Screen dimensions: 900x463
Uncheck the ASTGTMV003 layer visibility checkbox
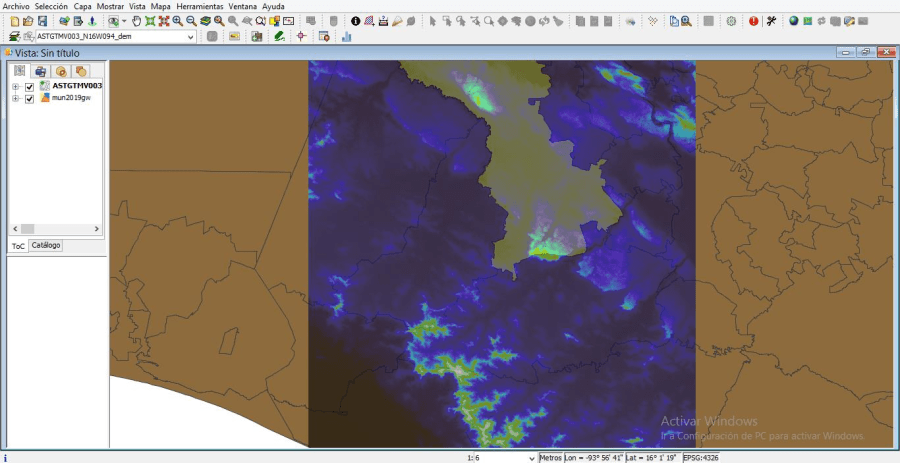(x=30, y=87)
